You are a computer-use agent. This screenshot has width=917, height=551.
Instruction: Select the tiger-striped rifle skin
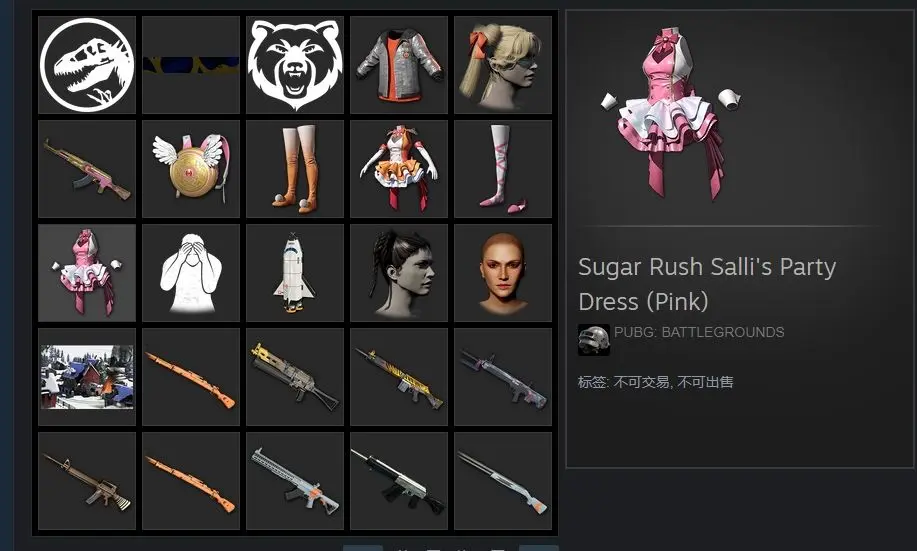tap(399, 377)
